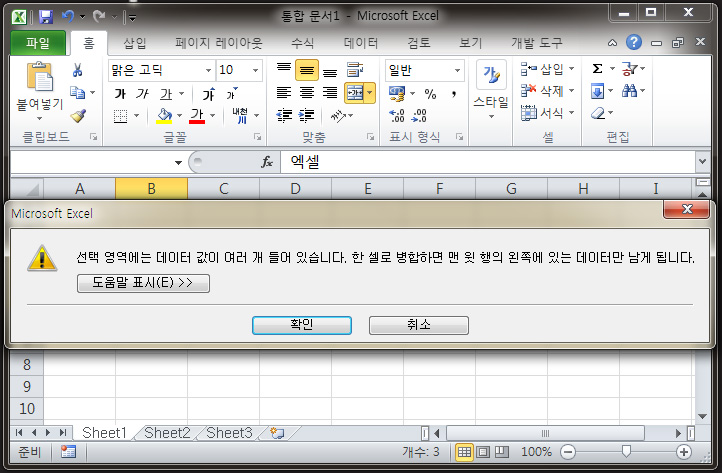722x473 pixels.
Task: Save the workbook with floppy icon
Action: tap(46, 17)
